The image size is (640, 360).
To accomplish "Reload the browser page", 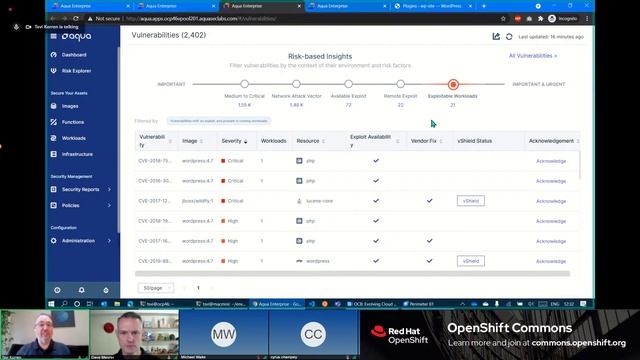I will click(76, 18).
